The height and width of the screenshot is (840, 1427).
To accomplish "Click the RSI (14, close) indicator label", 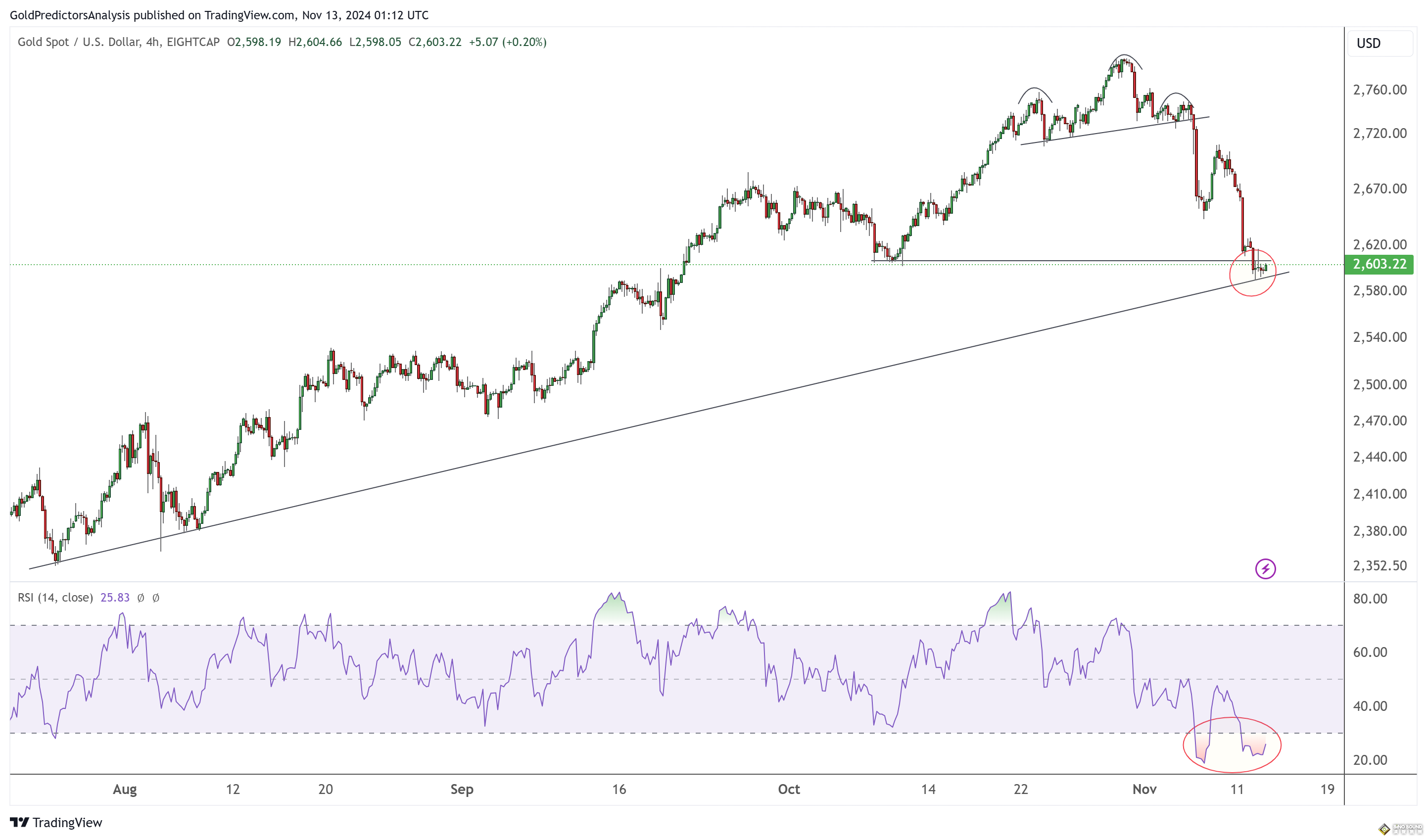I will coord(55,598).
